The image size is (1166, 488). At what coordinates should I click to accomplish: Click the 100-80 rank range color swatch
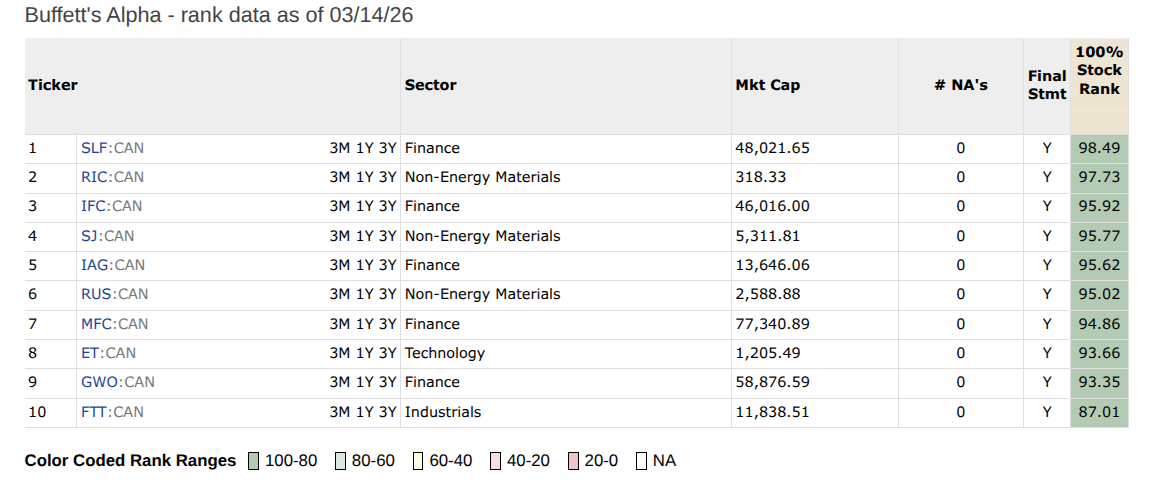pyautogui.click(x=253, y=461)
